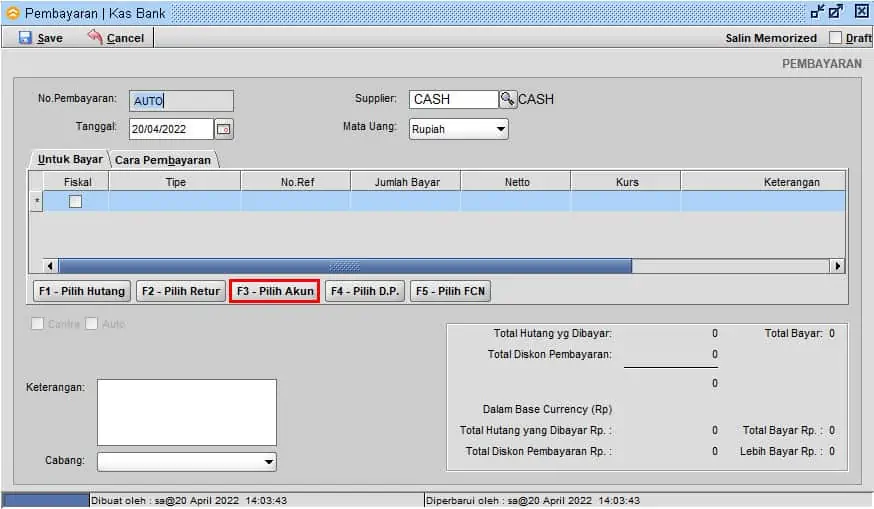The width and height of the screenshot is (874, 509).
Task: Click the F2 - Pilih Retur button
Action: pyautogui.click(x=181, y=291)
